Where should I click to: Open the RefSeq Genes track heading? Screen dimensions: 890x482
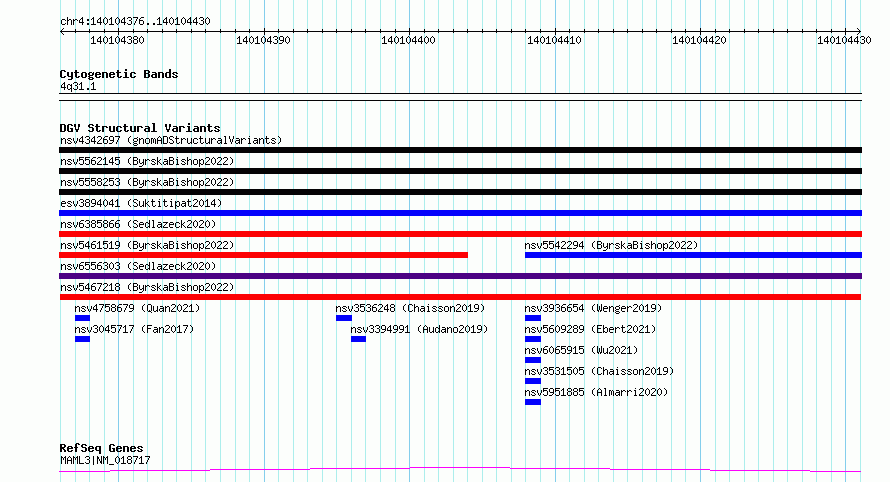click(x=101, y=449)
